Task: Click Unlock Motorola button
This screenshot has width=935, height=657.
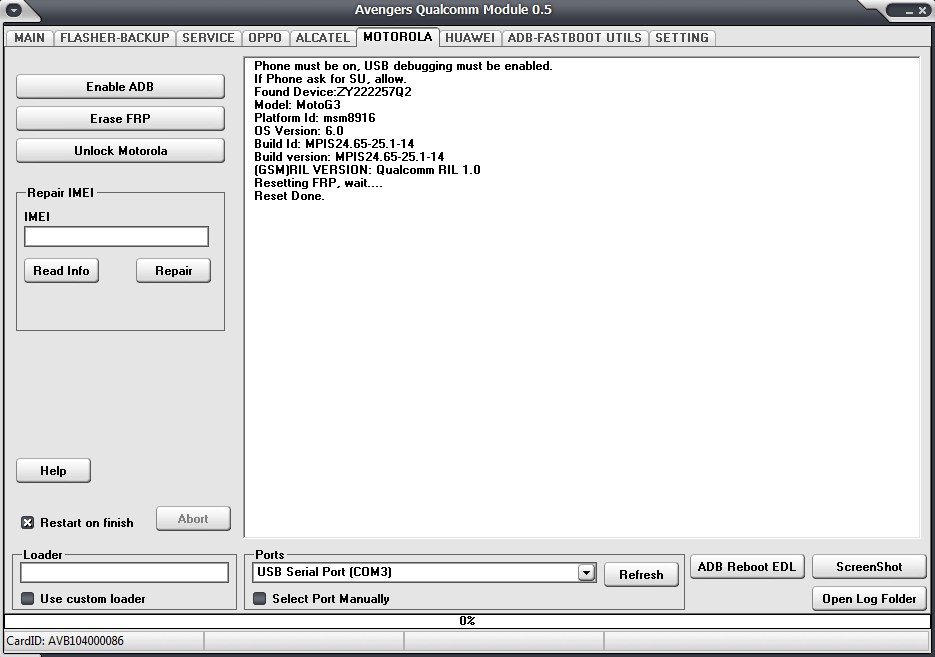Action: point(120,151)
